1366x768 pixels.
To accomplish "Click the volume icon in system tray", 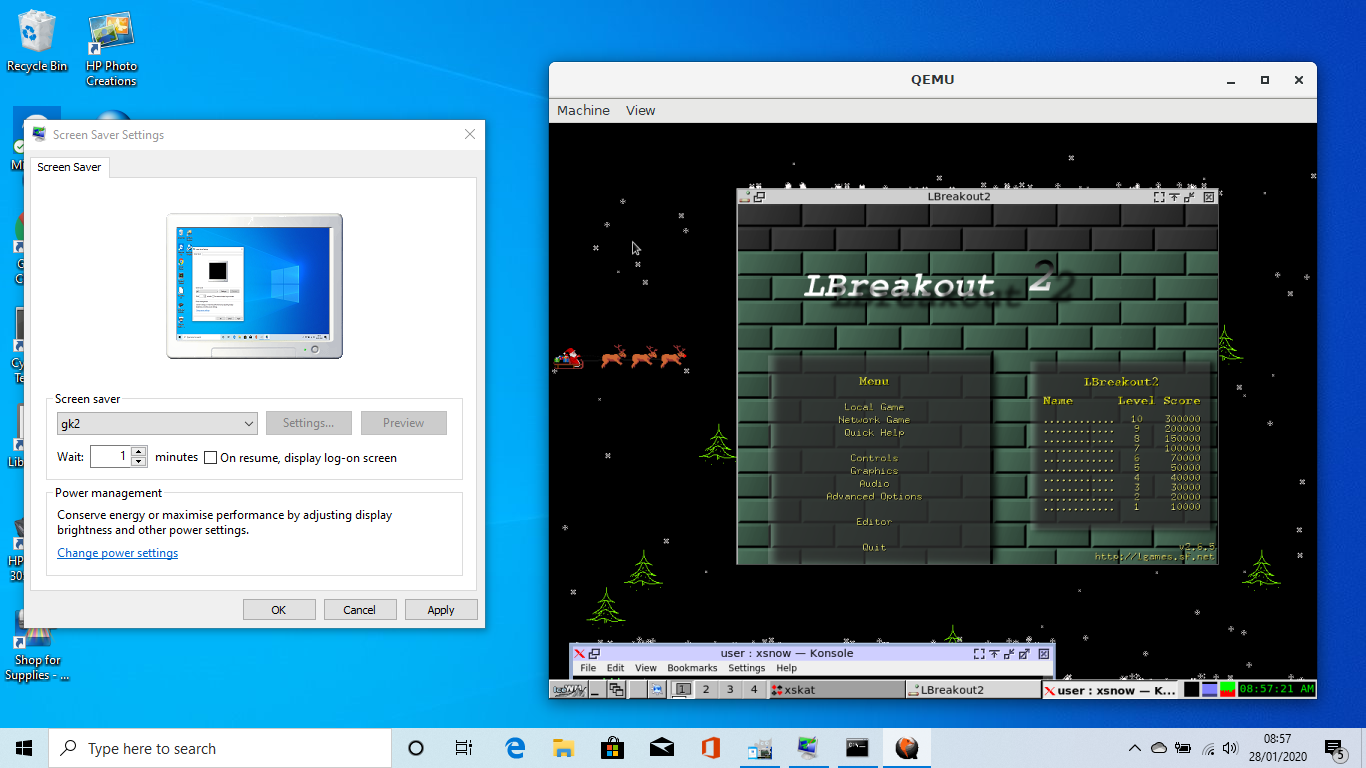I will [1231, 748].
